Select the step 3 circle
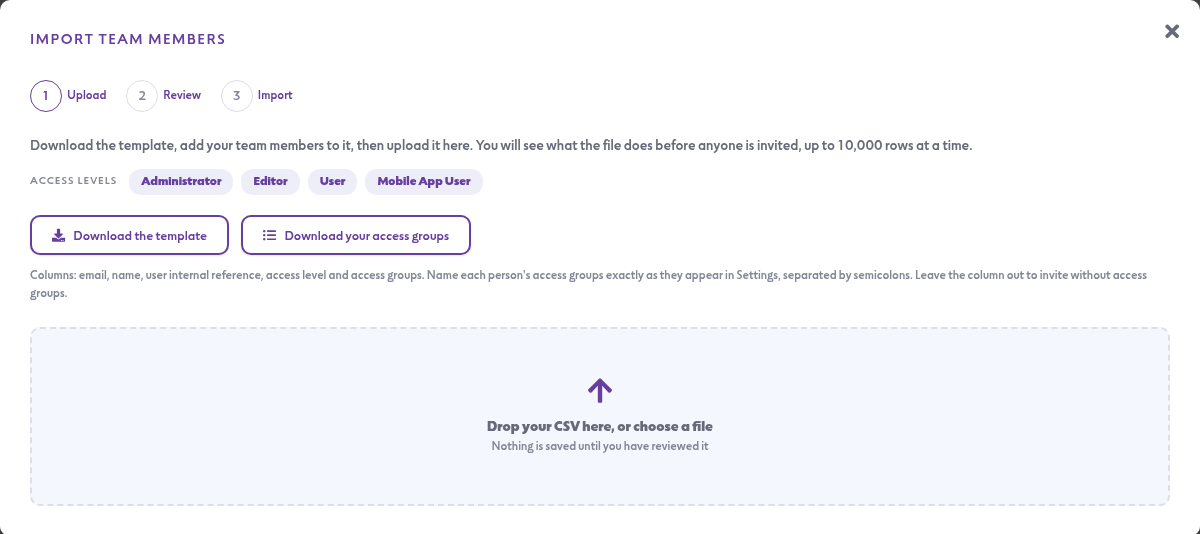This screenshot has width=1200, height=534. [237, 96]
